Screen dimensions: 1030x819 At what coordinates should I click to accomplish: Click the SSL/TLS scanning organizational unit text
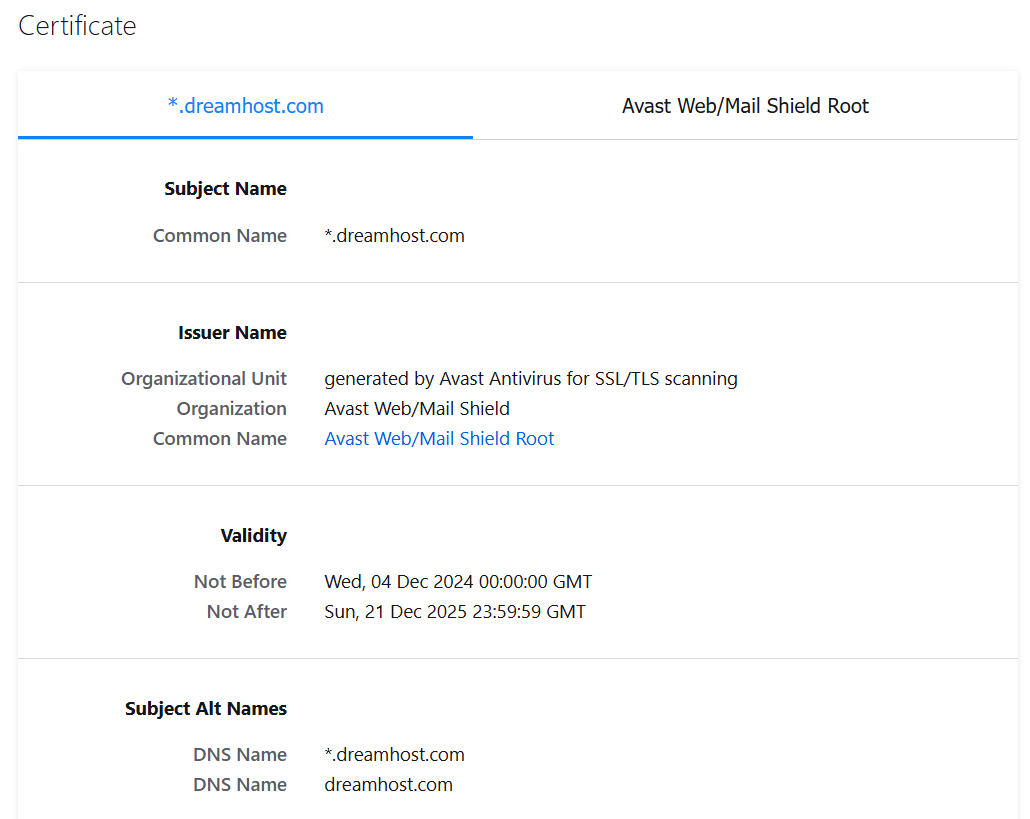[x=531, y=379]
